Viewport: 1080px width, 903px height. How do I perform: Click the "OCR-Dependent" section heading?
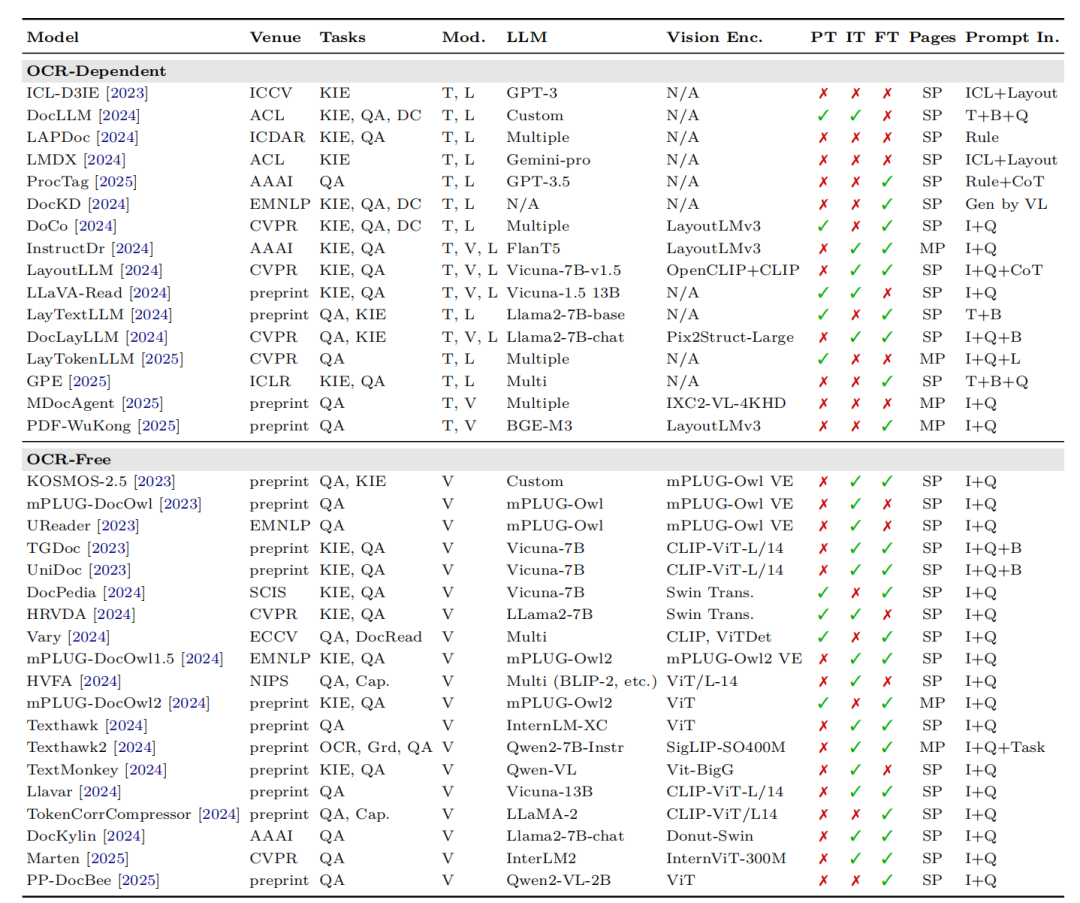click(96, 71)
